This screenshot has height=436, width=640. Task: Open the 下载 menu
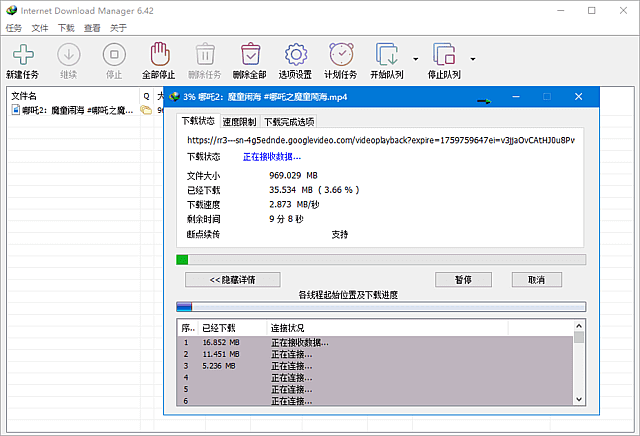click(x=66, y=28)
